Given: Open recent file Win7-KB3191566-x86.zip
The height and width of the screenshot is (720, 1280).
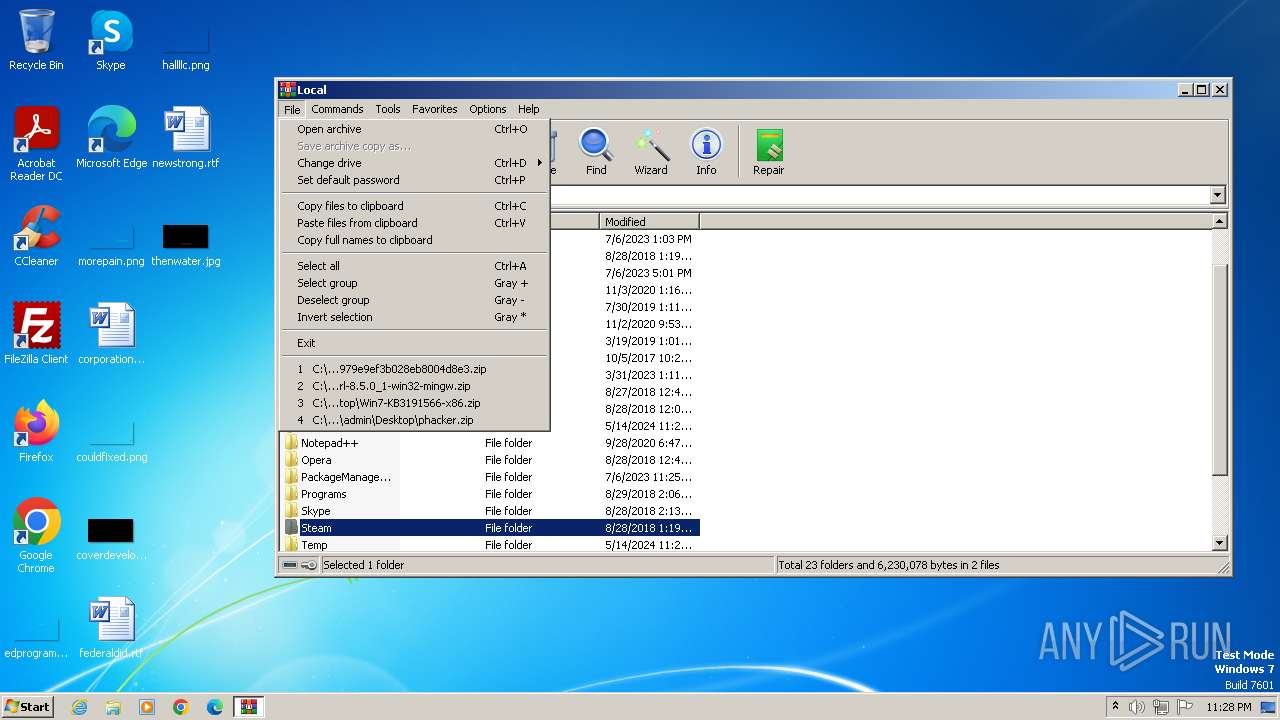Looking at the screenshot, I should 415,403.
